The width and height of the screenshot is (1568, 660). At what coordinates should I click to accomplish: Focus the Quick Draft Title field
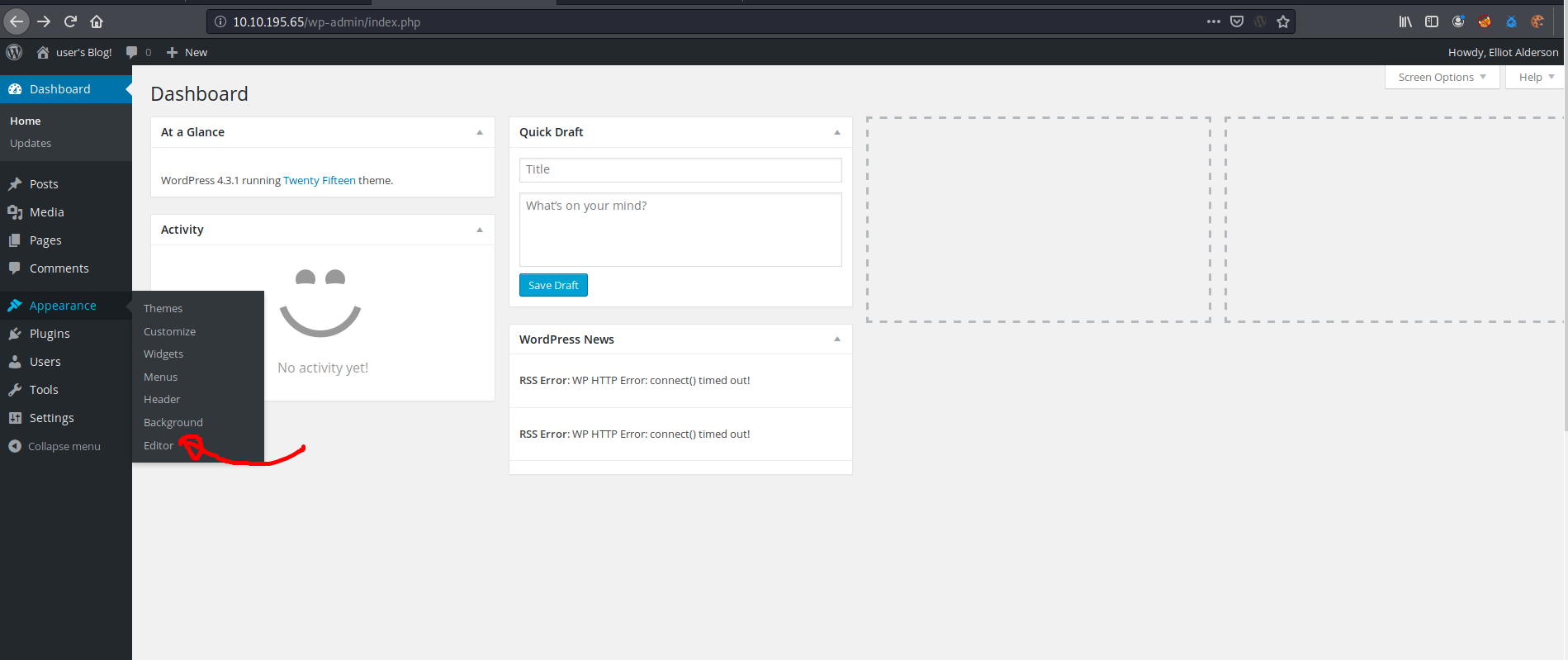[x=680, y=169]
